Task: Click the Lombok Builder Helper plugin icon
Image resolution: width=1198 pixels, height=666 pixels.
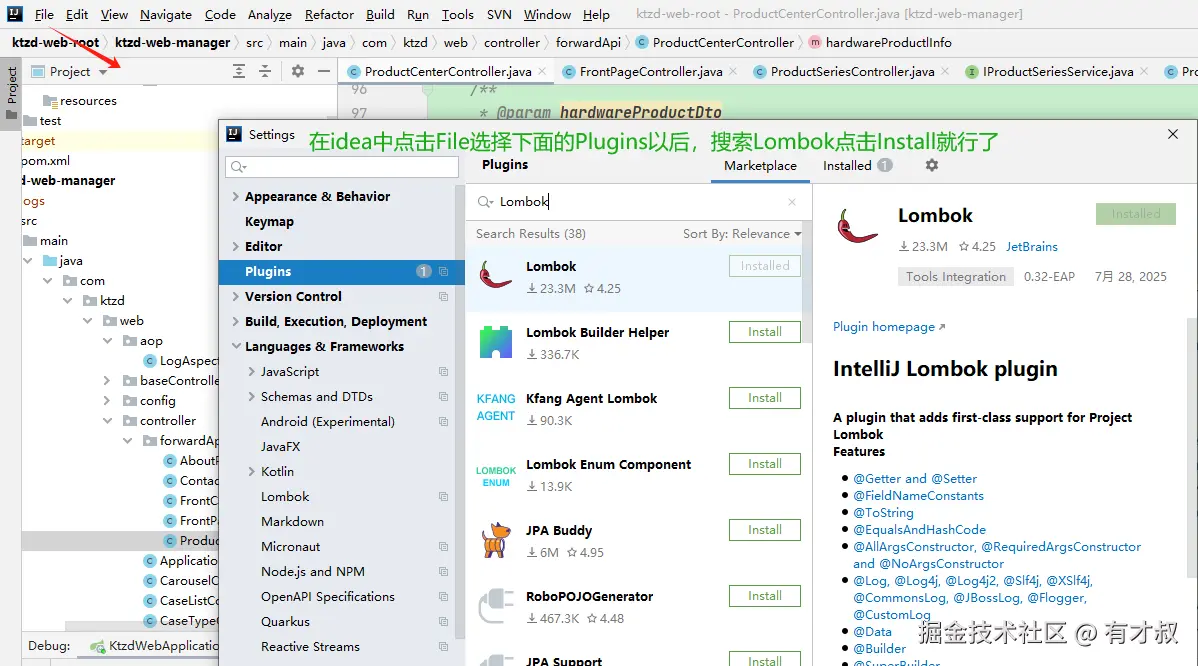Action: 495,342
